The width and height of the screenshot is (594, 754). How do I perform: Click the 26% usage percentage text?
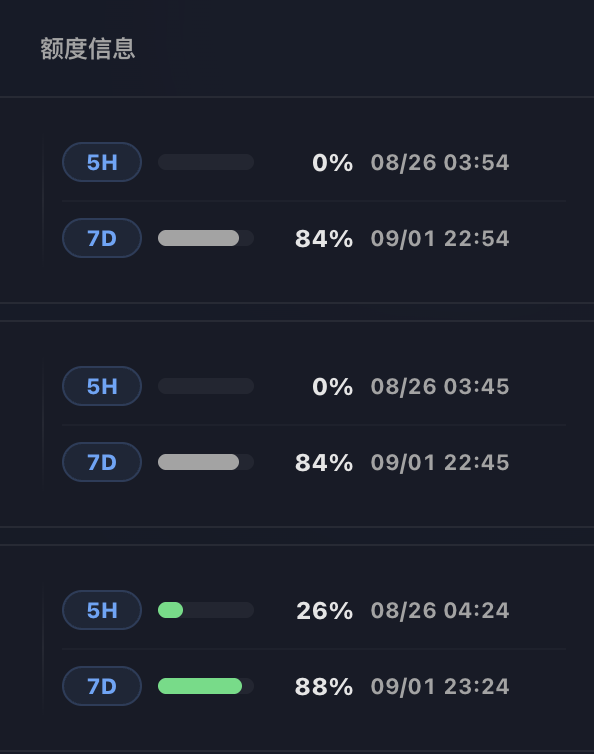tap(325, 611)
